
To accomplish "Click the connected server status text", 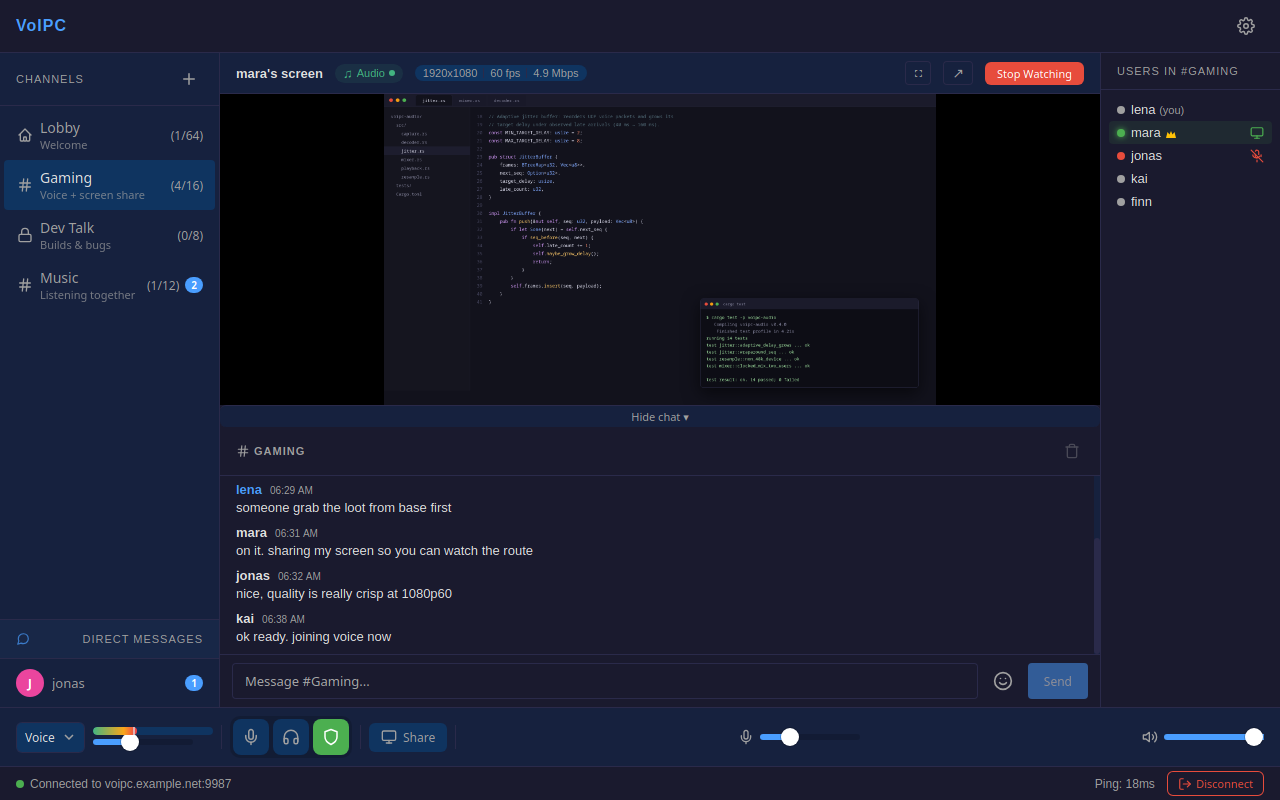I will 131,784.
